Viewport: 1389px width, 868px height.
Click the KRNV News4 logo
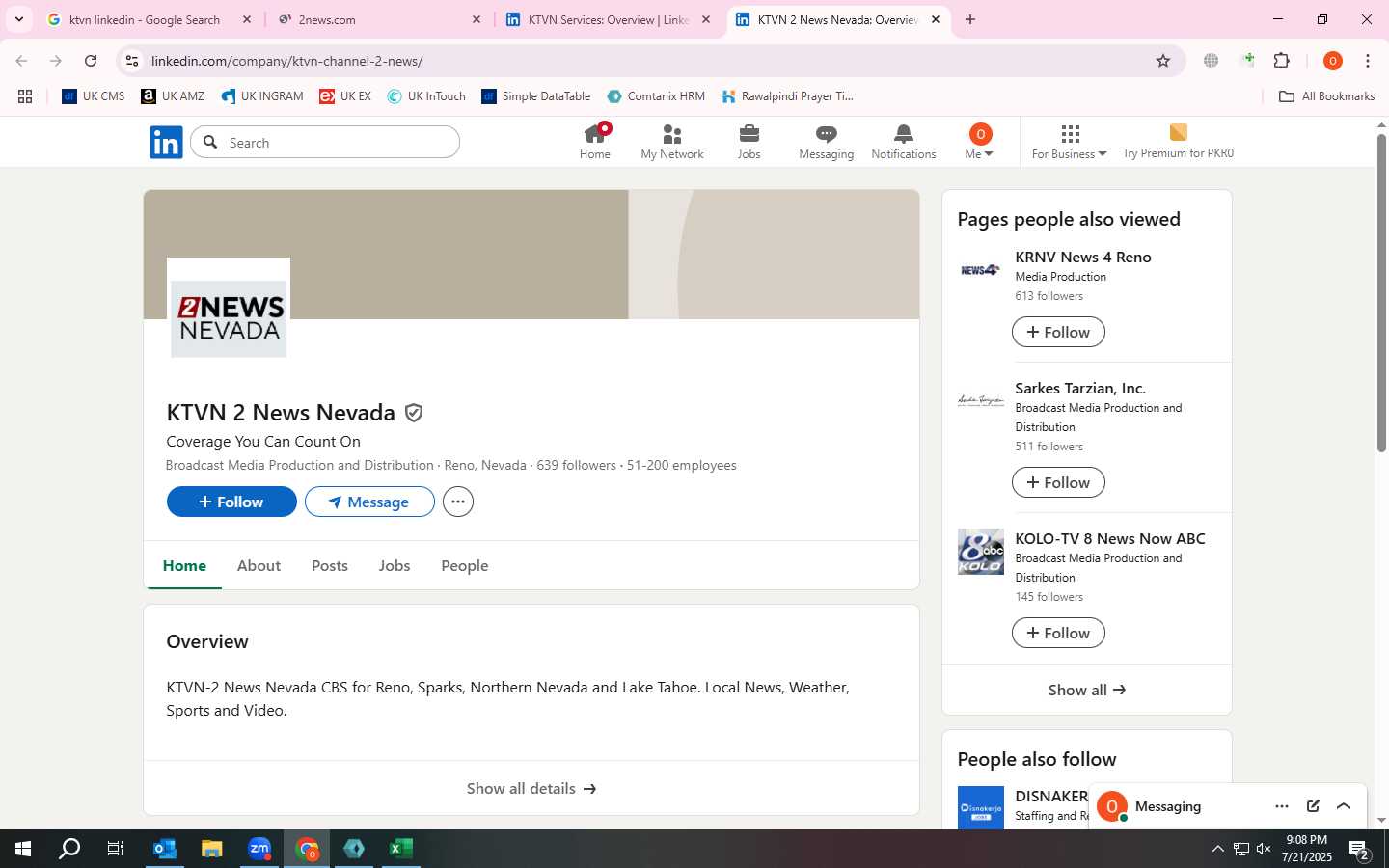click(x=981, y=270)
